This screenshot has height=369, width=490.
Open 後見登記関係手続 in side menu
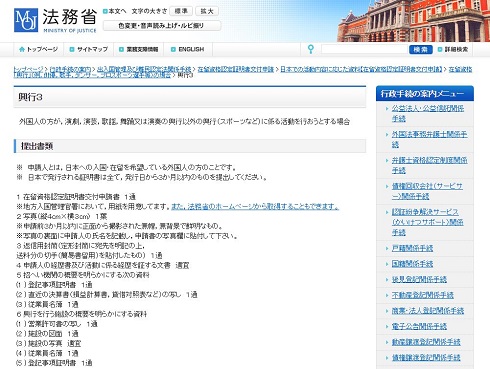[x=419, y=279]
